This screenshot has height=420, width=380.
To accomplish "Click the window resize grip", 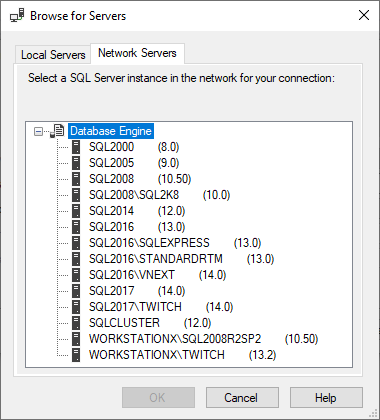I will point(374,414).
